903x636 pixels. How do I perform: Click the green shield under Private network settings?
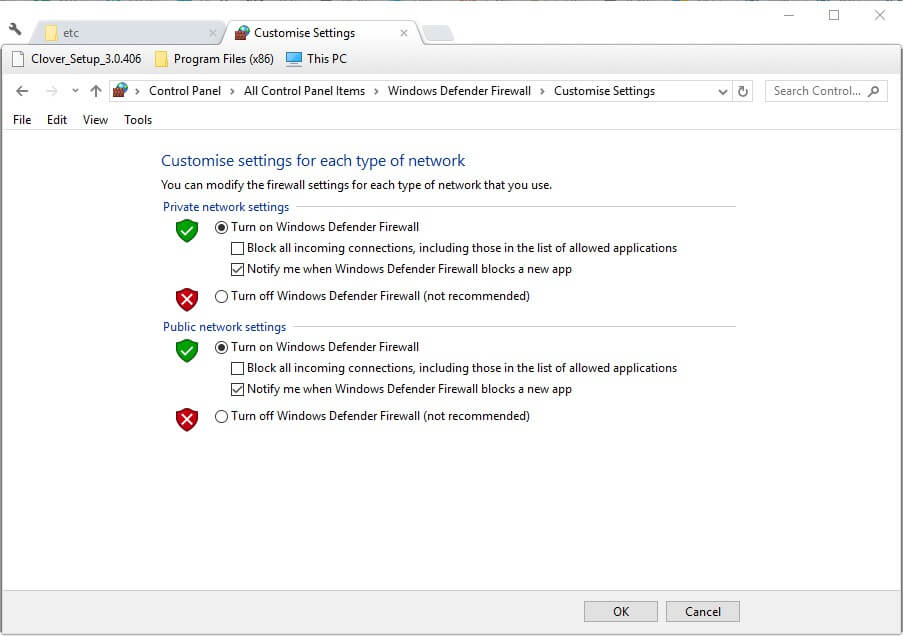[x=187, y=230]
